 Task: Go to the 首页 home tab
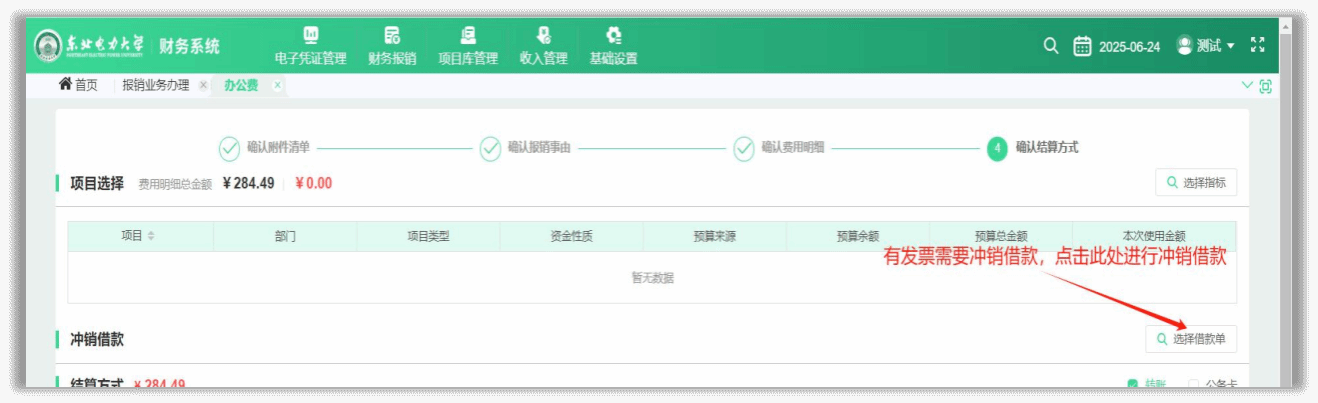[x=79, y=85]
